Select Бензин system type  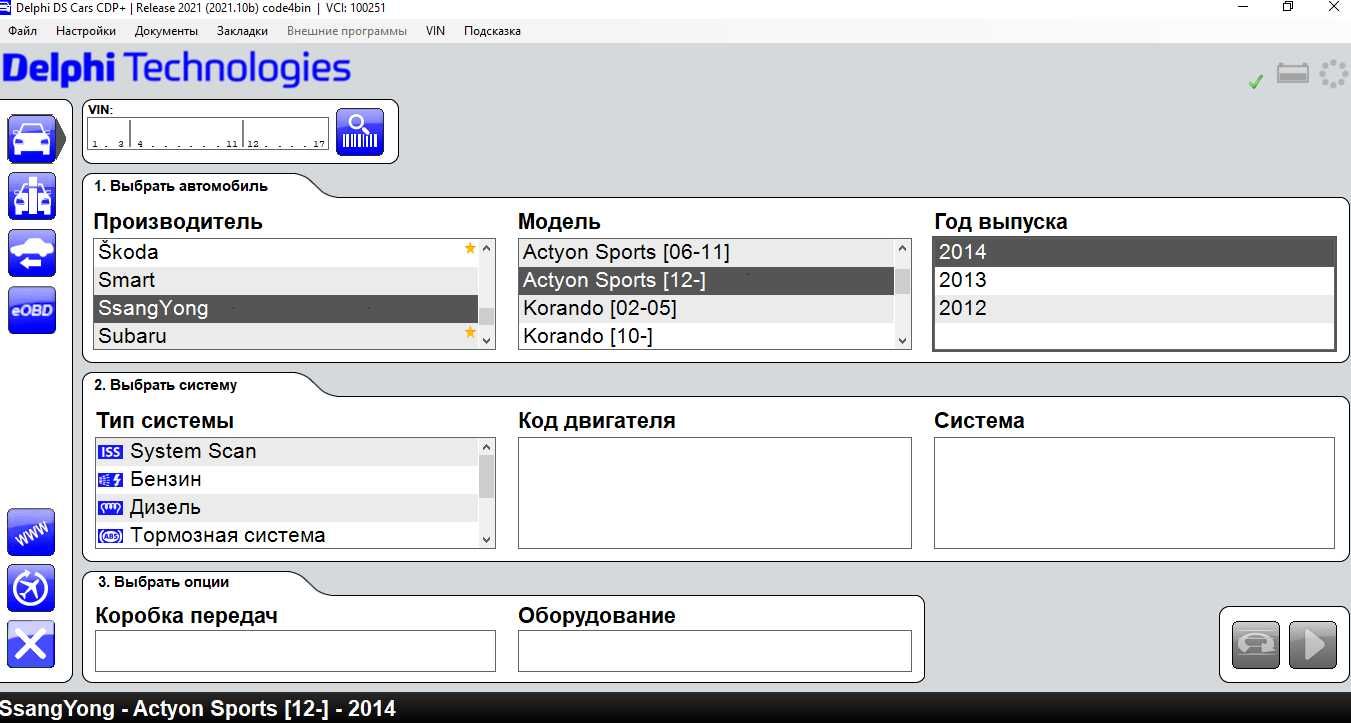click(287, 480)
